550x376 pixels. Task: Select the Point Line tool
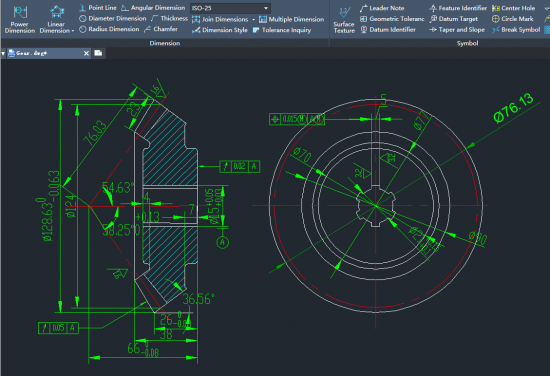[x=98, y=7]
